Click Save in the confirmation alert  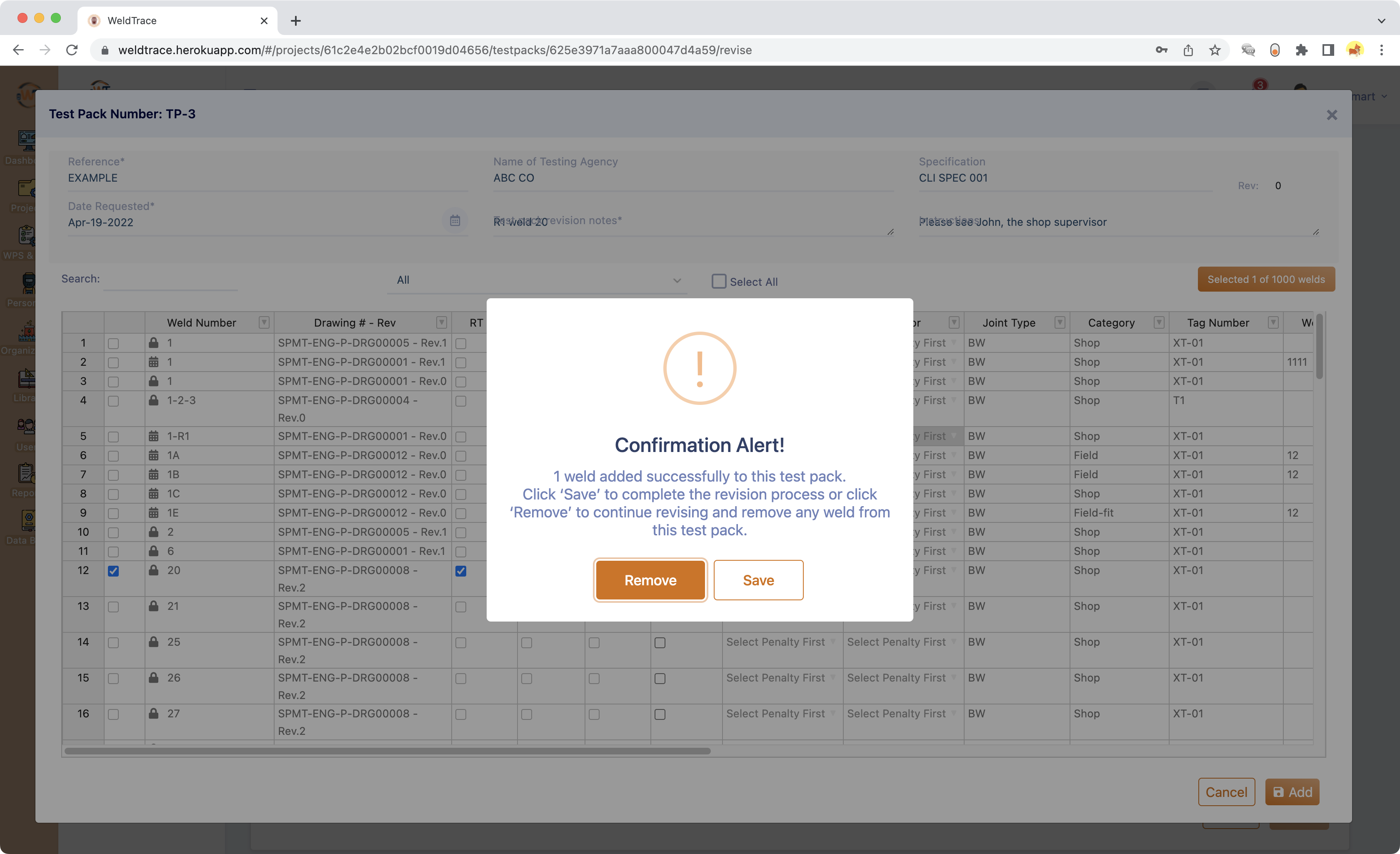click(x=758, y=579)
